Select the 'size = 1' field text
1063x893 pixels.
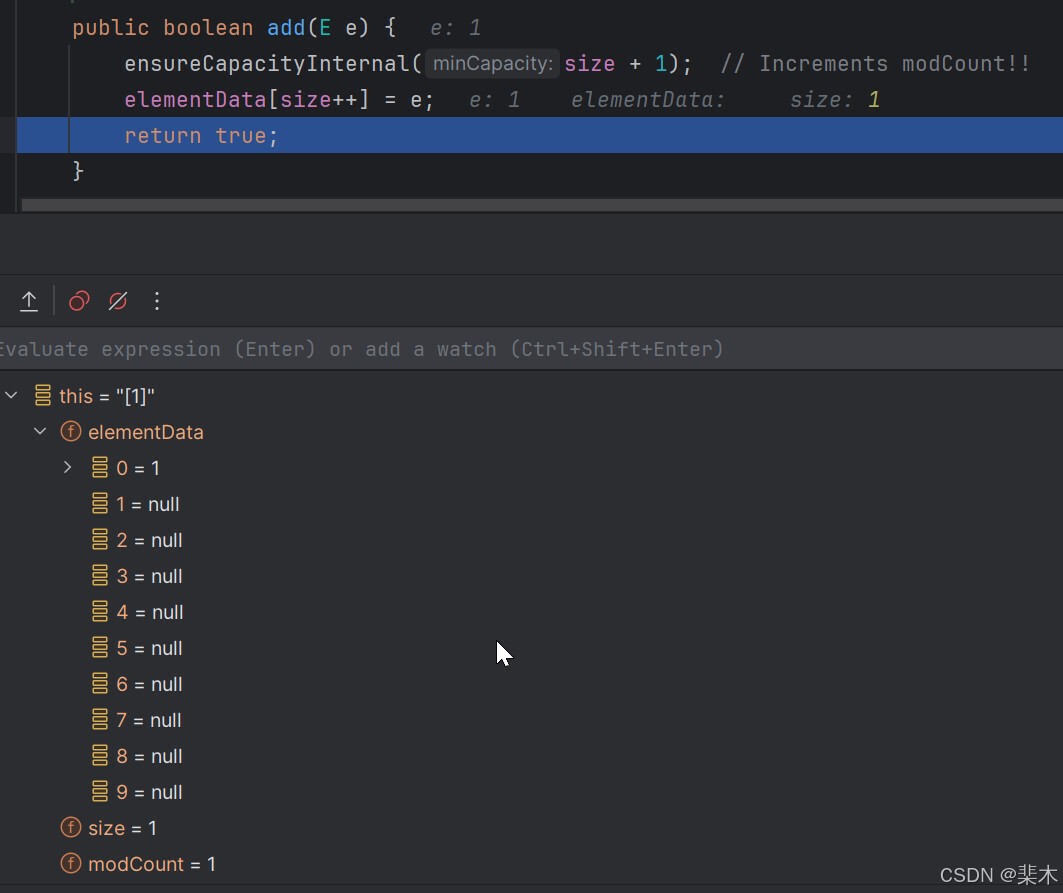(123, 828)
